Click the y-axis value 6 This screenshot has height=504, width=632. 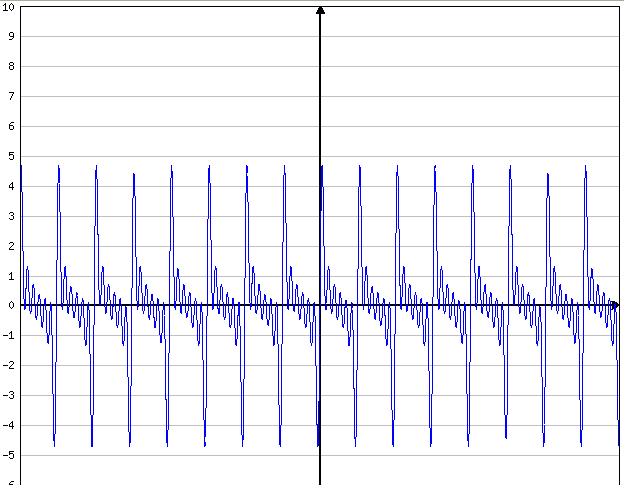(11, 126)
